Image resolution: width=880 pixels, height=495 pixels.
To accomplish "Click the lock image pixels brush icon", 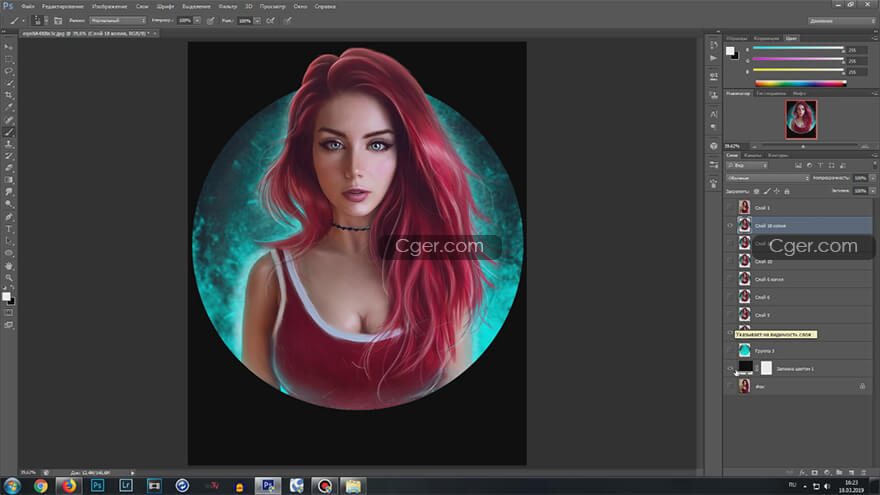I will click(x=767, y=191).
